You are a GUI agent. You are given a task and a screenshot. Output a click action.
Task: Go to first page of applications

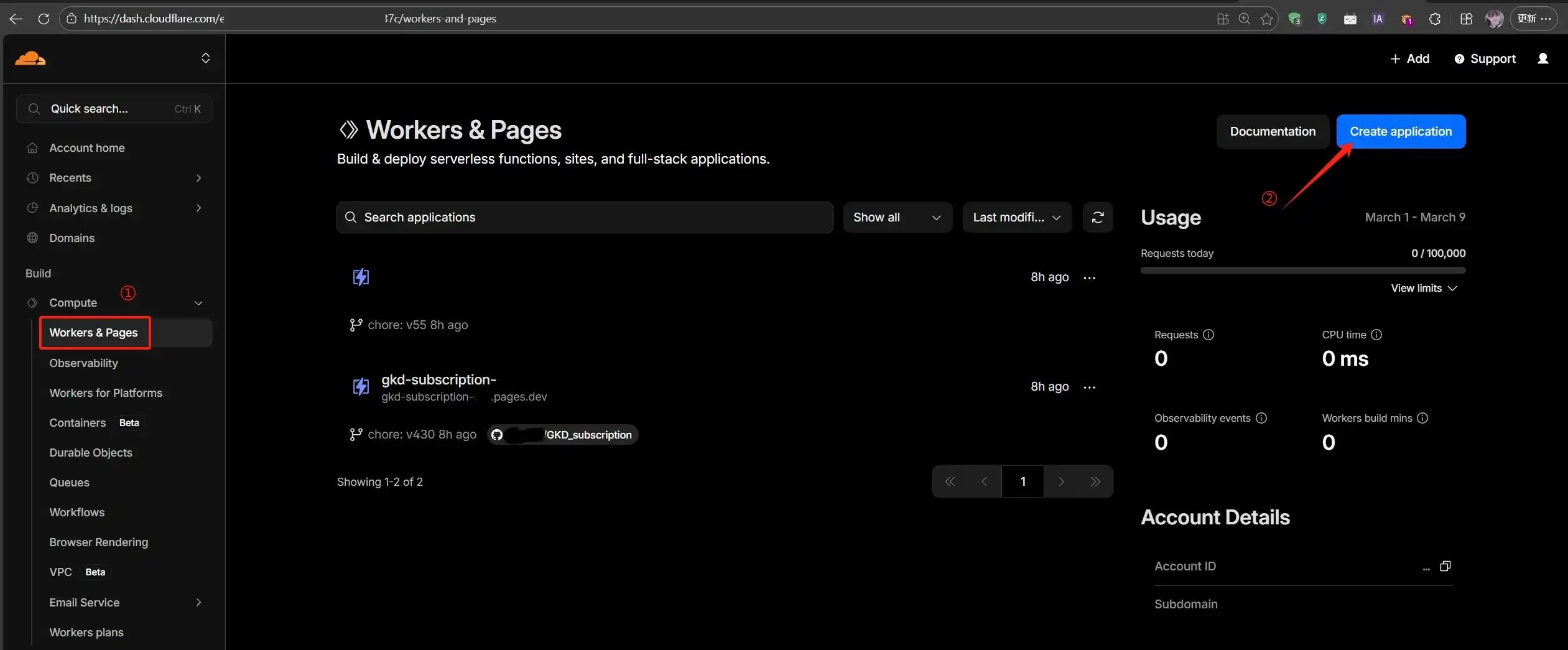pos(950,481)
